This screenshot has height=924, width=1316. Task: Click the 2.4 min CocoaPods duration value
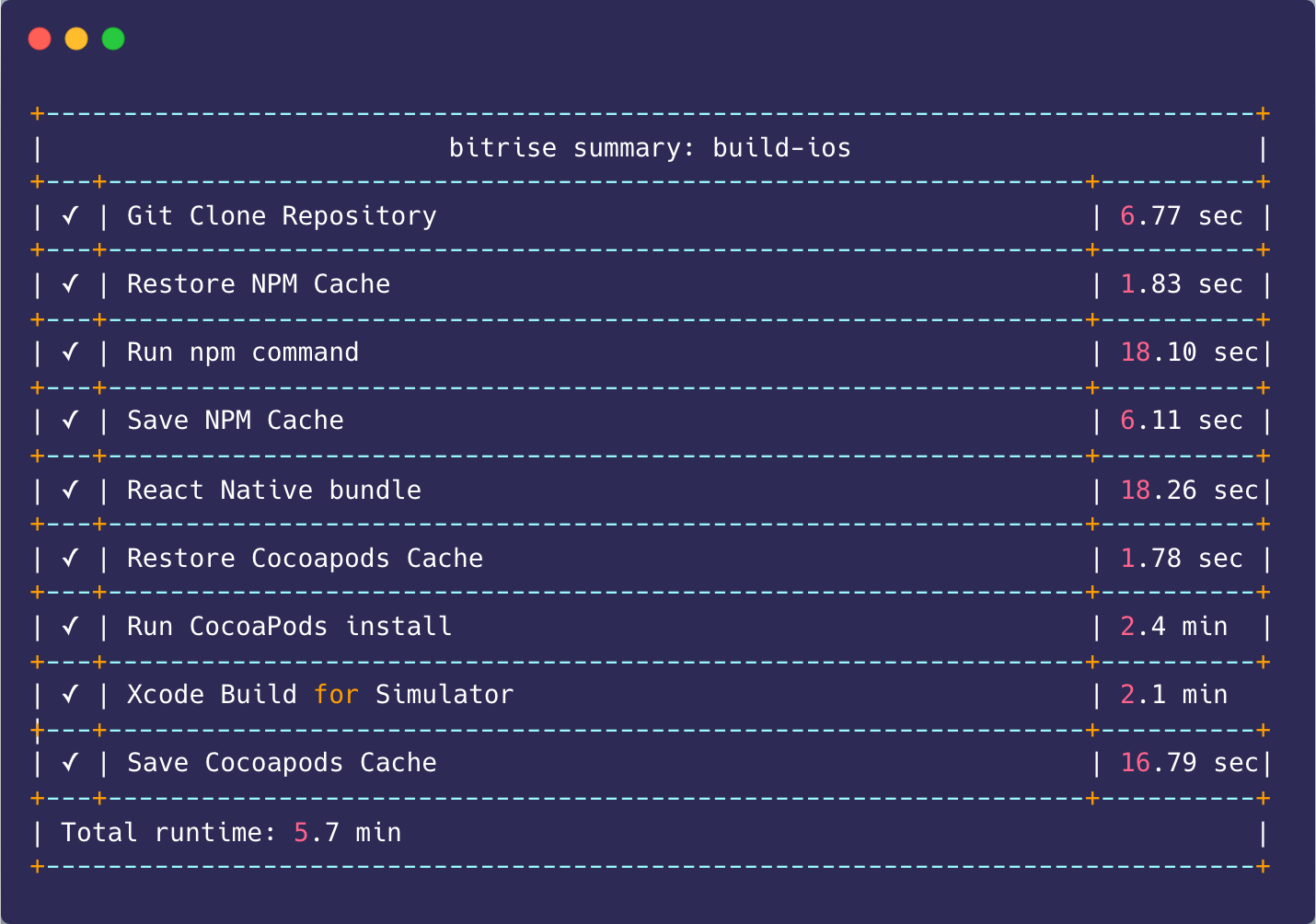tap(1174, 626)
